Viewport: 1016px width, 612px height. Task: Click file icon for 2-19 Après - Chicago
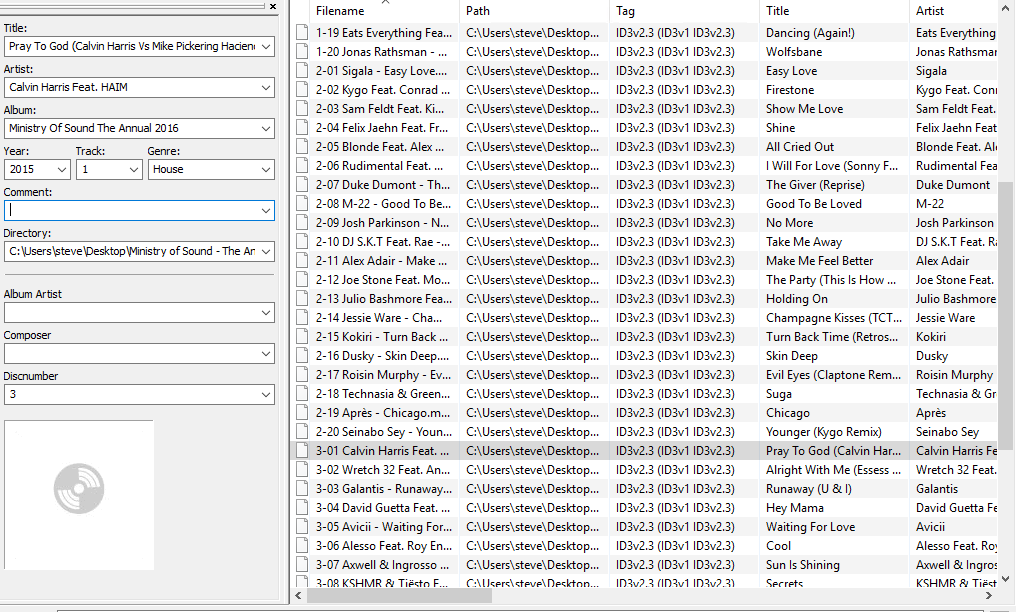302,413
